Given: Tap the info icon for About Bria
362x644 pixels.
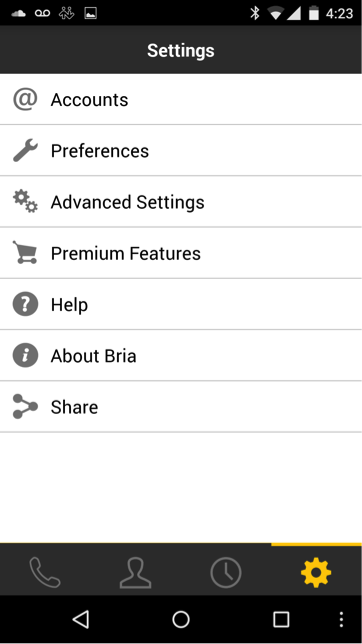Looking at the screenshot, I should pos(25,355).
